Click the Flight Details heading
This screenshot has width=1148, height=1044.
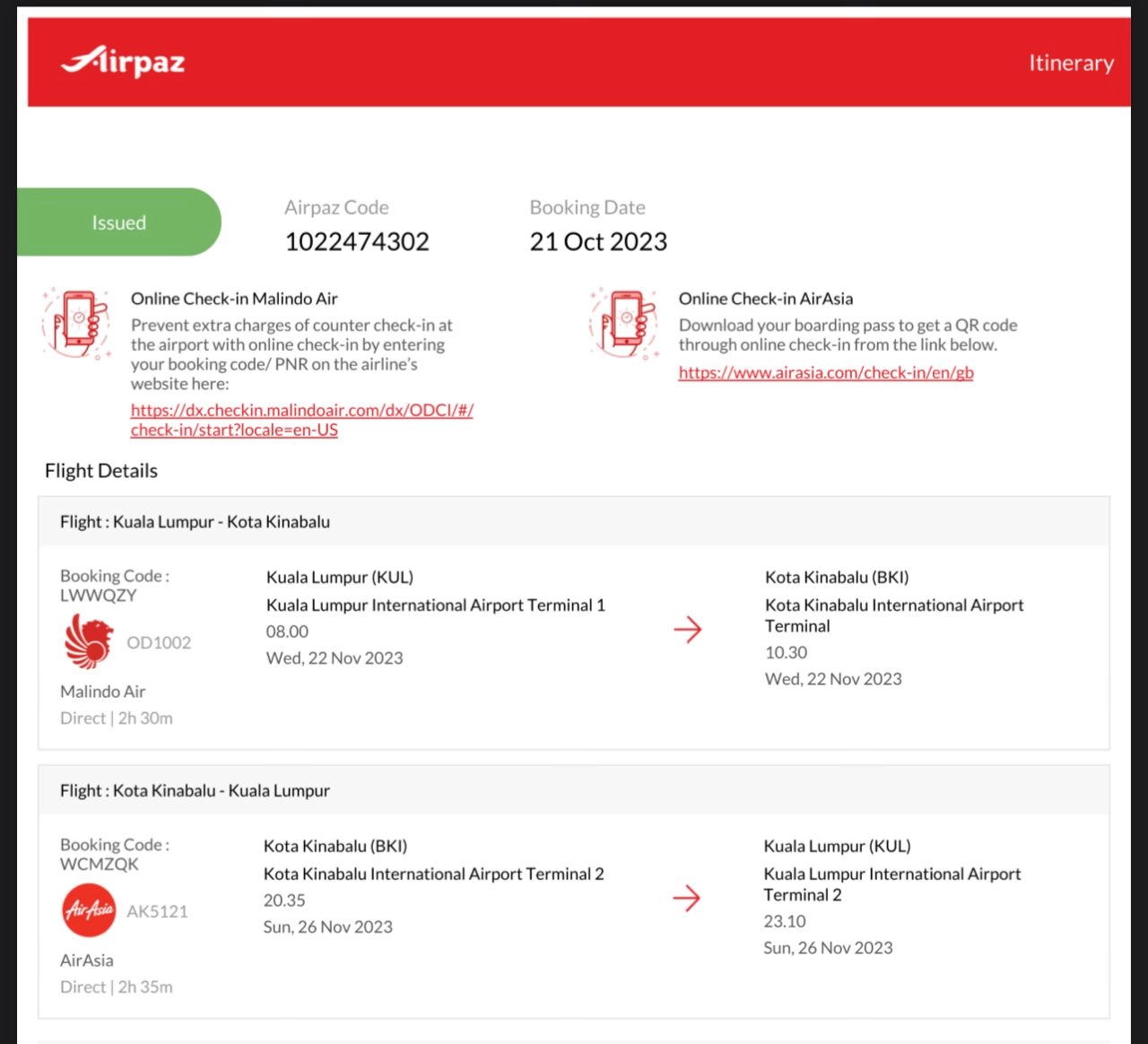[101, 471]
